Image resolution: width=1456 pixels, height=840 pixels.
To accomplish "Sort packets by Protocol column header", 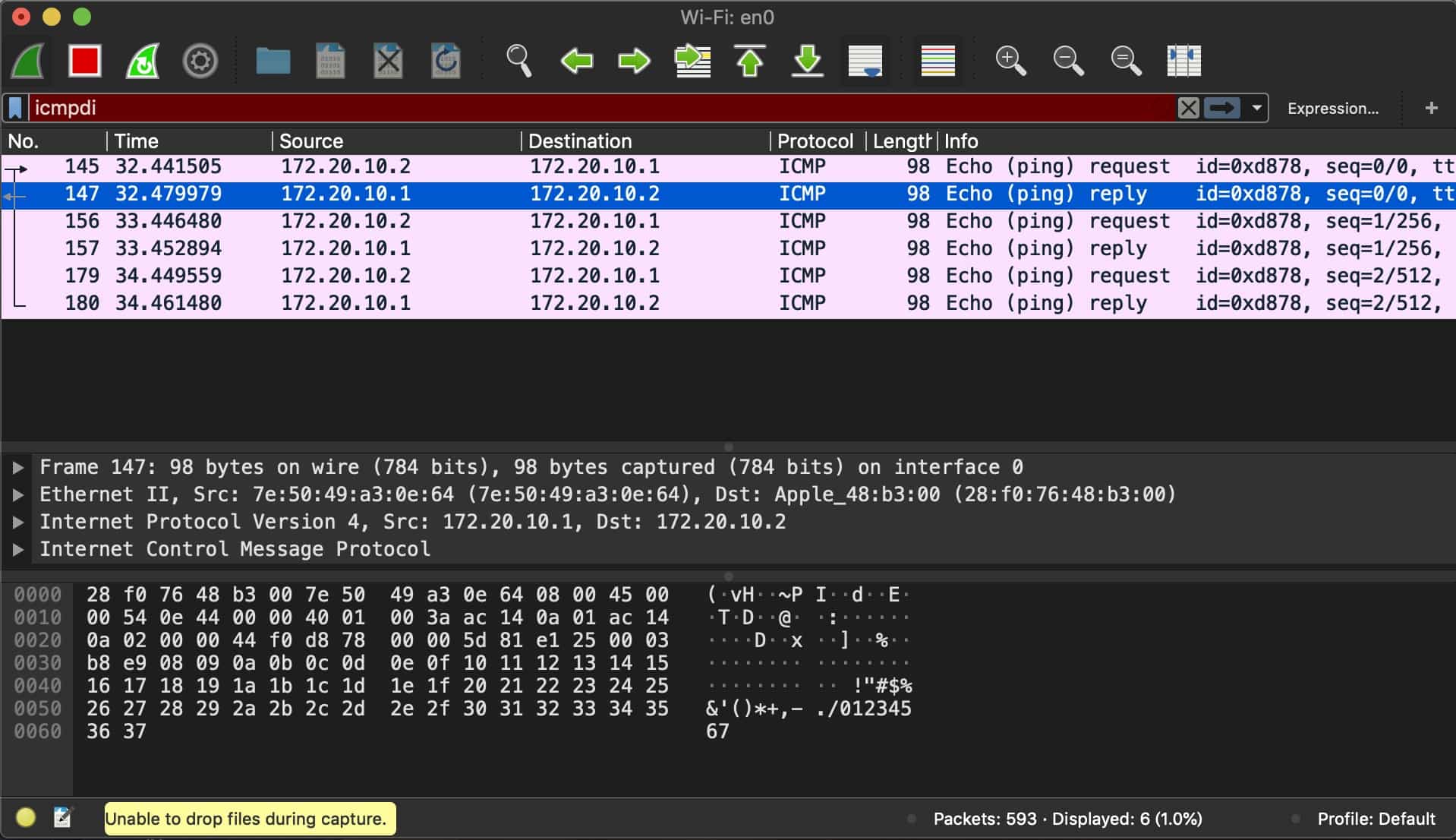I will coord(815,141).
